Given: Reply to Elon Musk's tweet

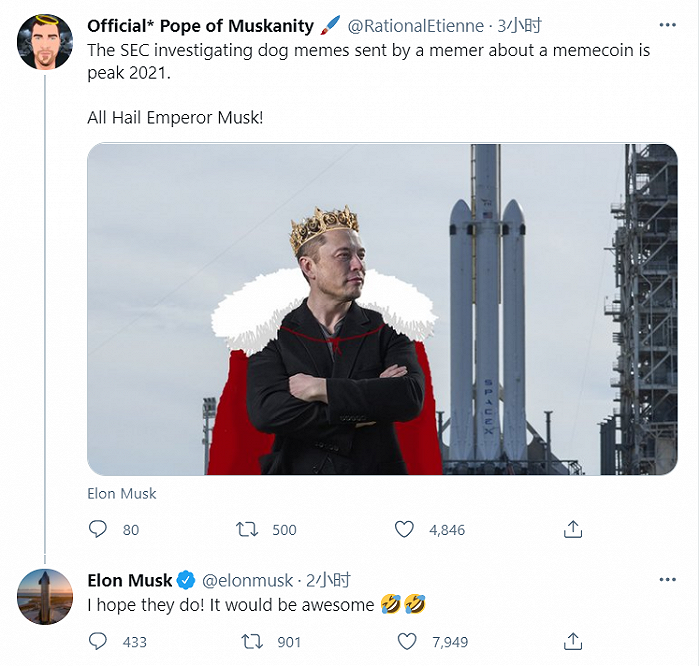Looking at the screenshot, I should tap(98, 641).
